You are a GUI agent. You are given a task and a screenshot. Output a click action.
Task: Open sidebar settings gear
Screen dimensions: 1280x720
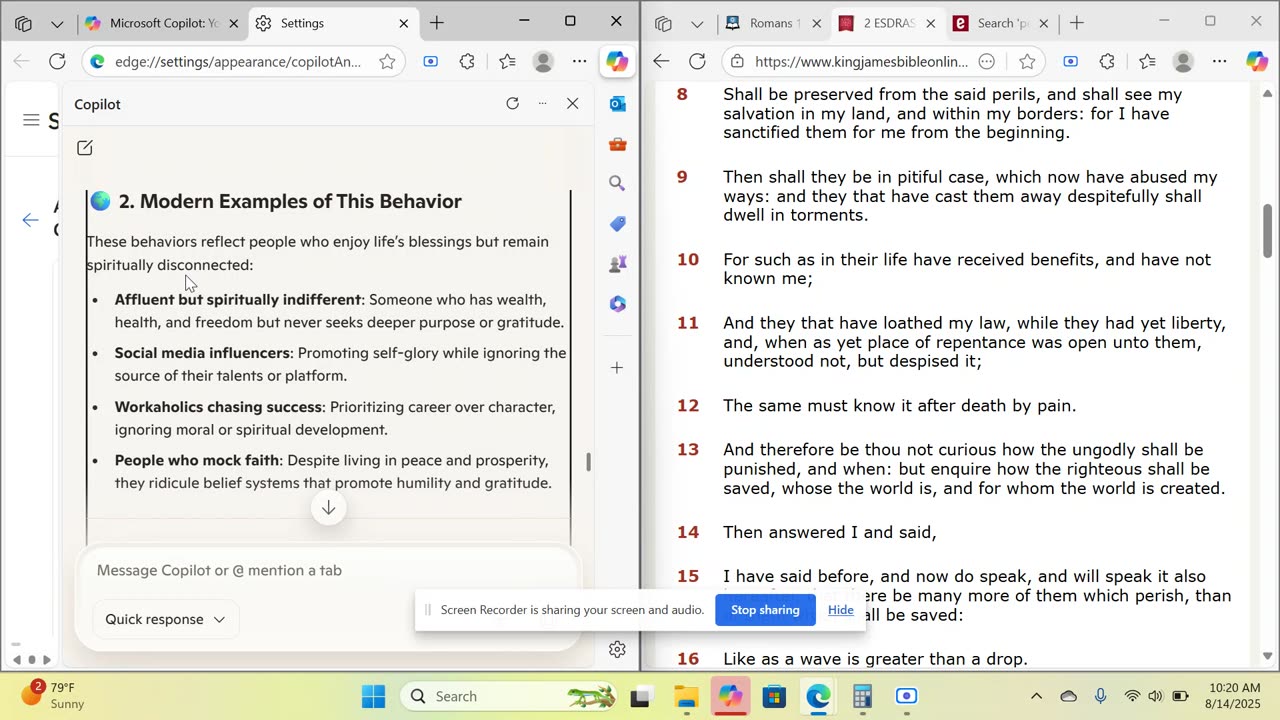pyautogui.click(x=617, y=649)
